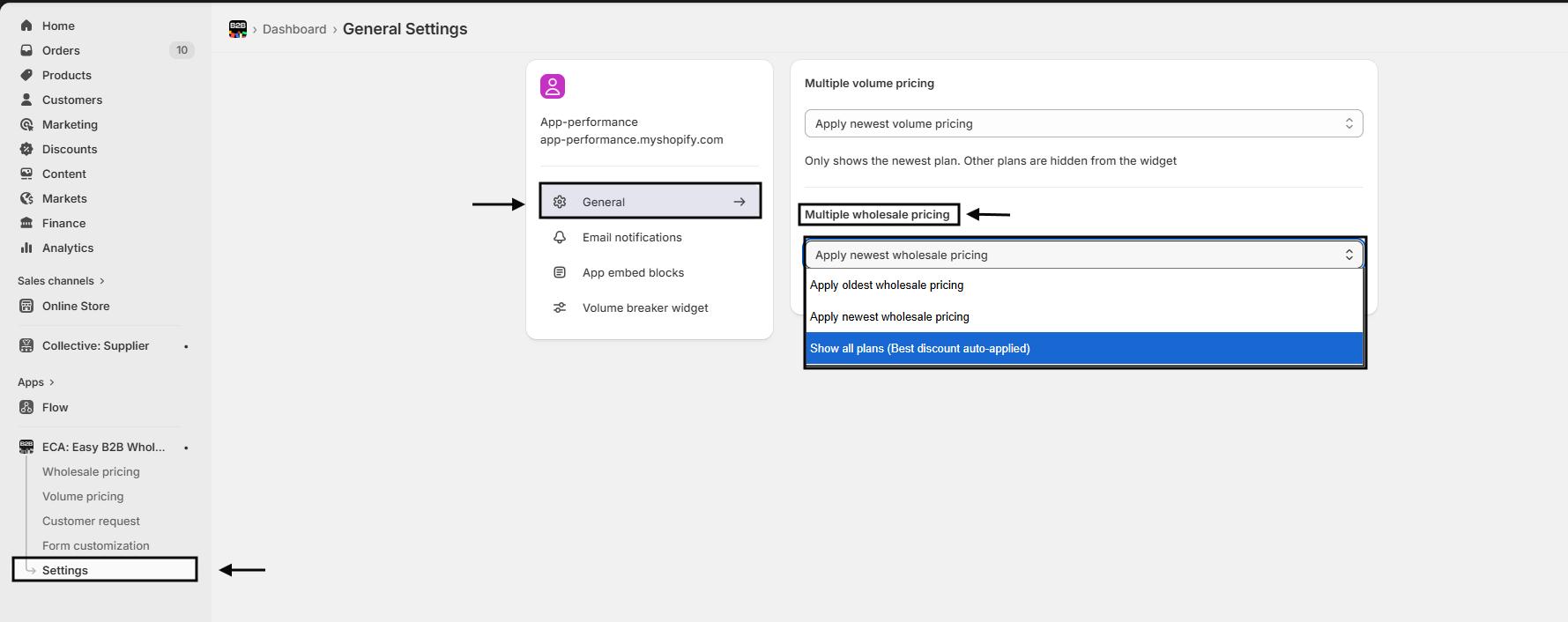The width and height of the screenshot is (1568, 622).
Task: Expand the Apps section chevron
Action: click(51, 382)
